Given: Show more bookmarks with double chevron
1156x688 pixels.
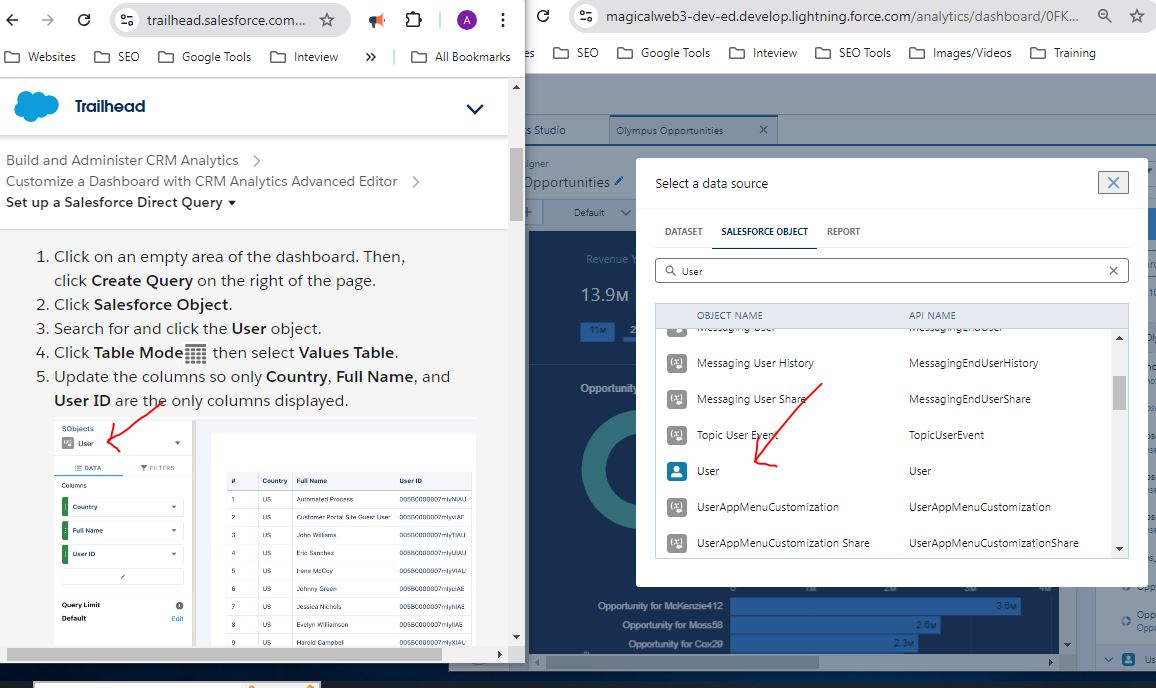Looking at the screenshot, I should point(370,57).
